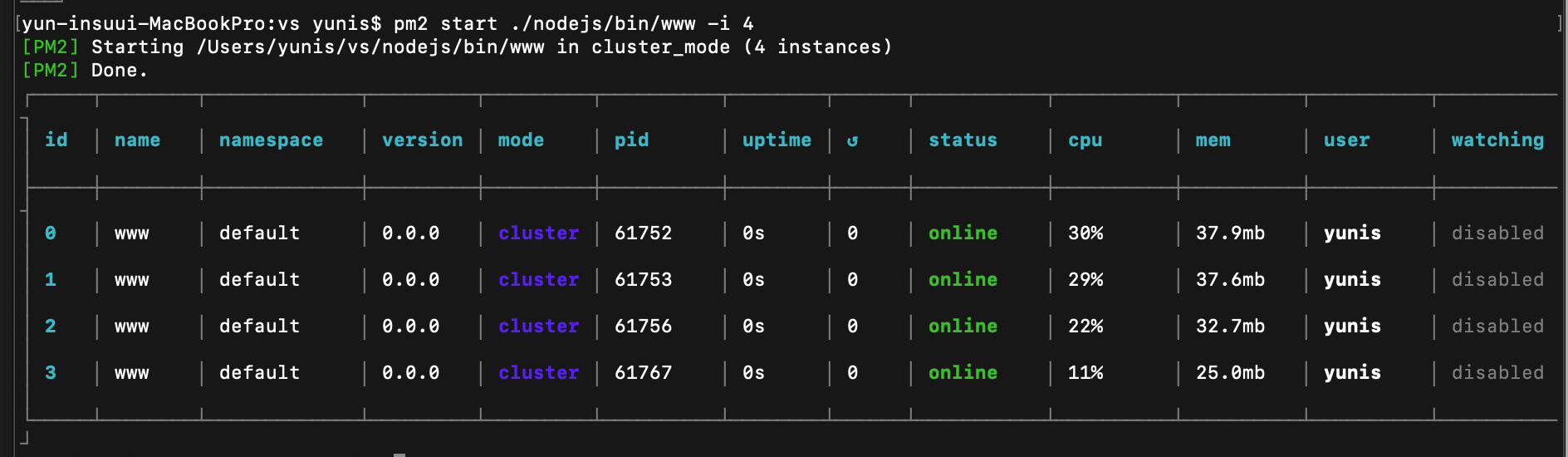
Task: Click pid 61752
Action: click(644, 233)
